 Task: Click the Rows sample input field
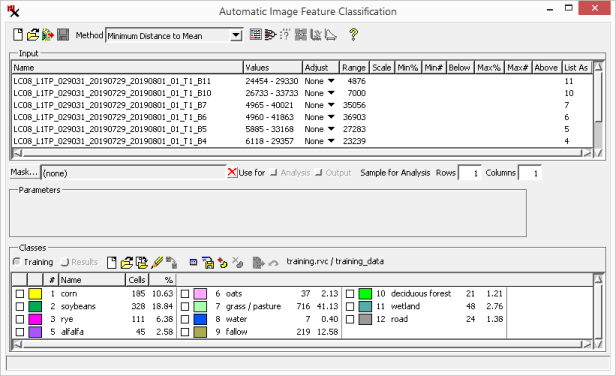[469, 173]
